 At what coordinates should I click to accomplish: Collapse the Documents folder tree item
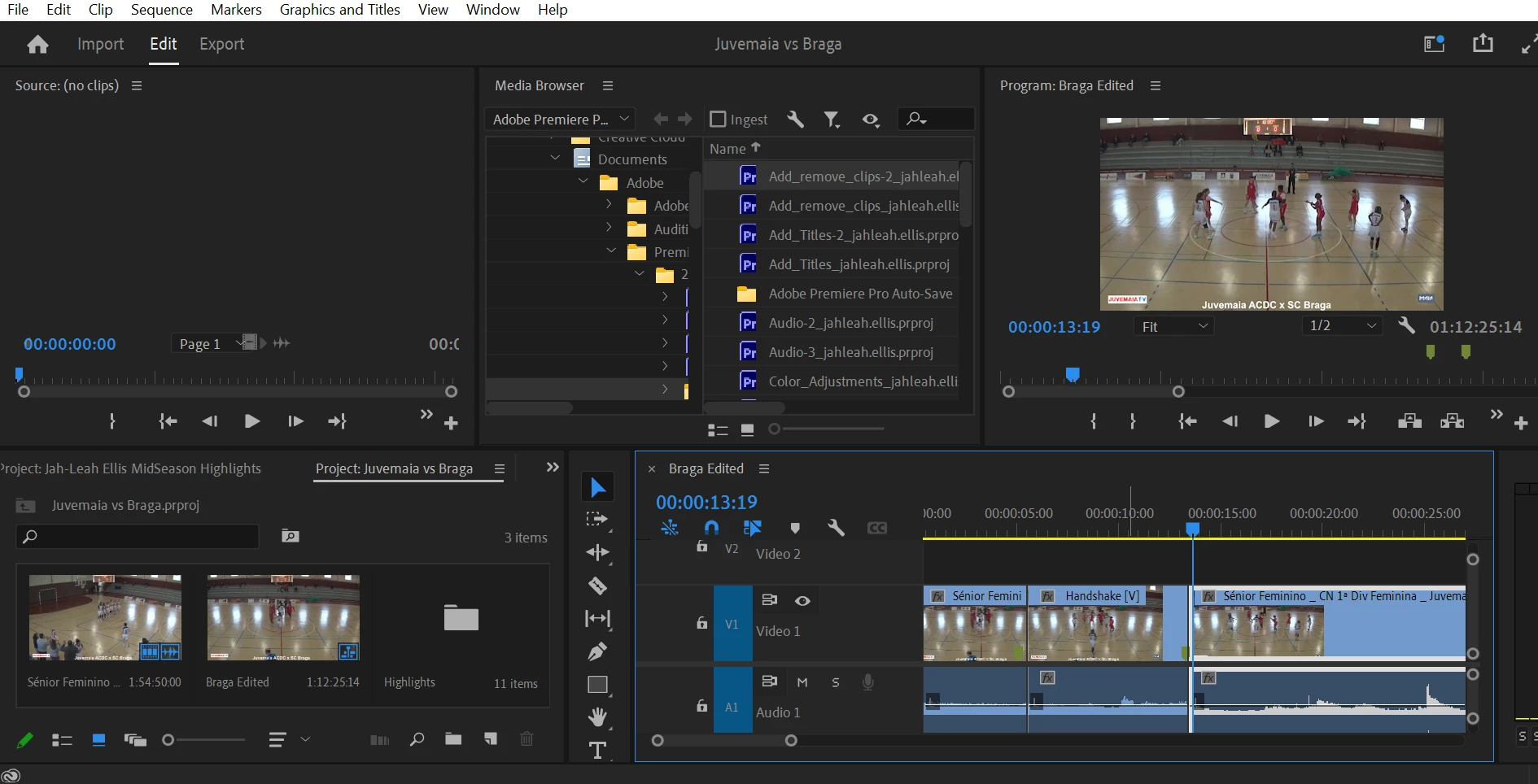tap(555, 158)
